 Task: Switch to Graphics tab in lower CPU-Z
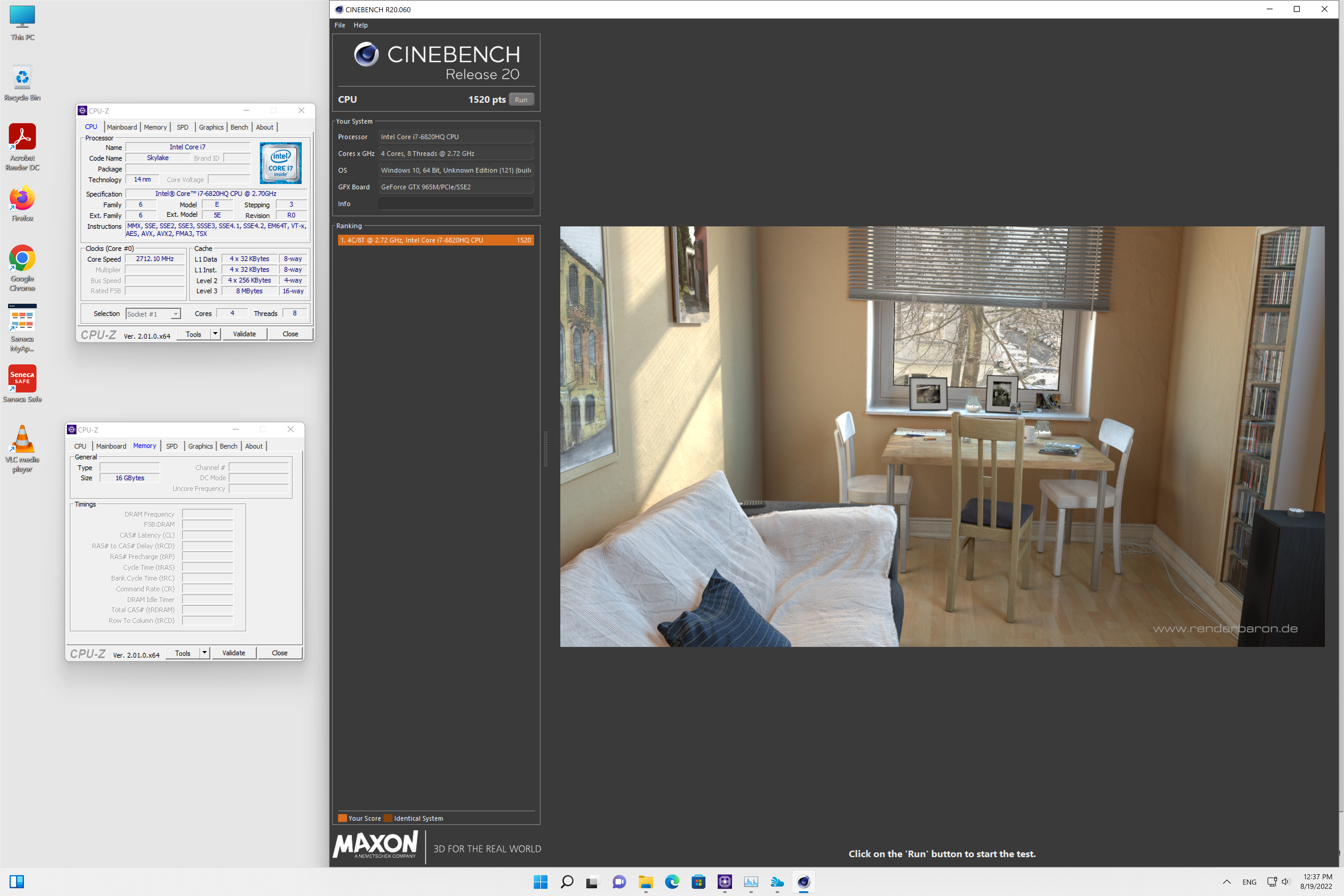[x=200, y=446]
